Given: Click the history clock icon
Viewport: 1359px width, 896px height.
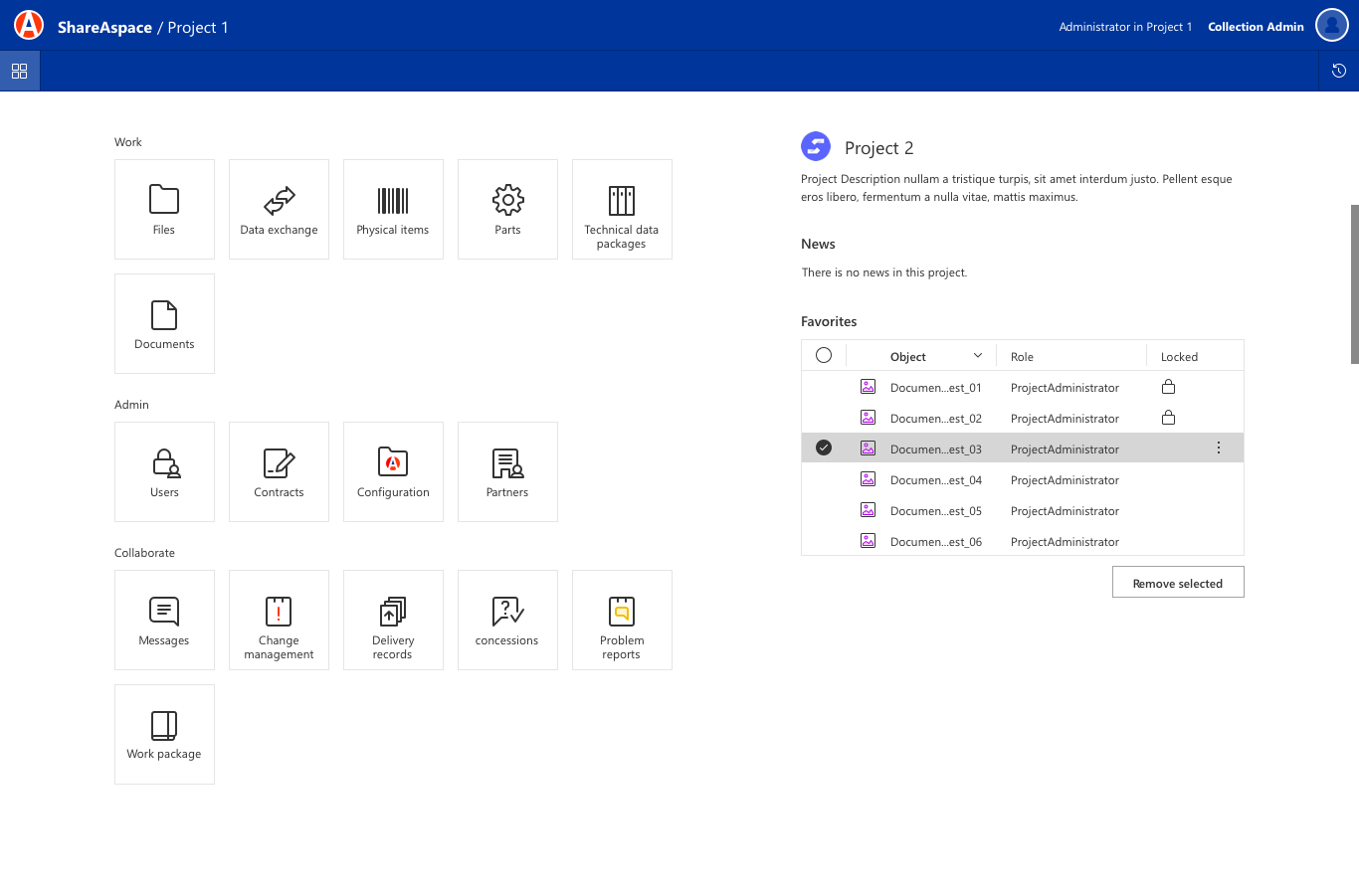Looking at the screenshot, I should pyautogui.click(x=1339, y=71).
